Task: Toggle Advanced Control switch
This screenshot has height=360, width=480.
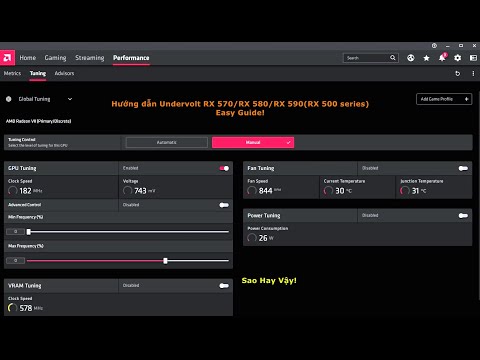Action: point(224,205)
